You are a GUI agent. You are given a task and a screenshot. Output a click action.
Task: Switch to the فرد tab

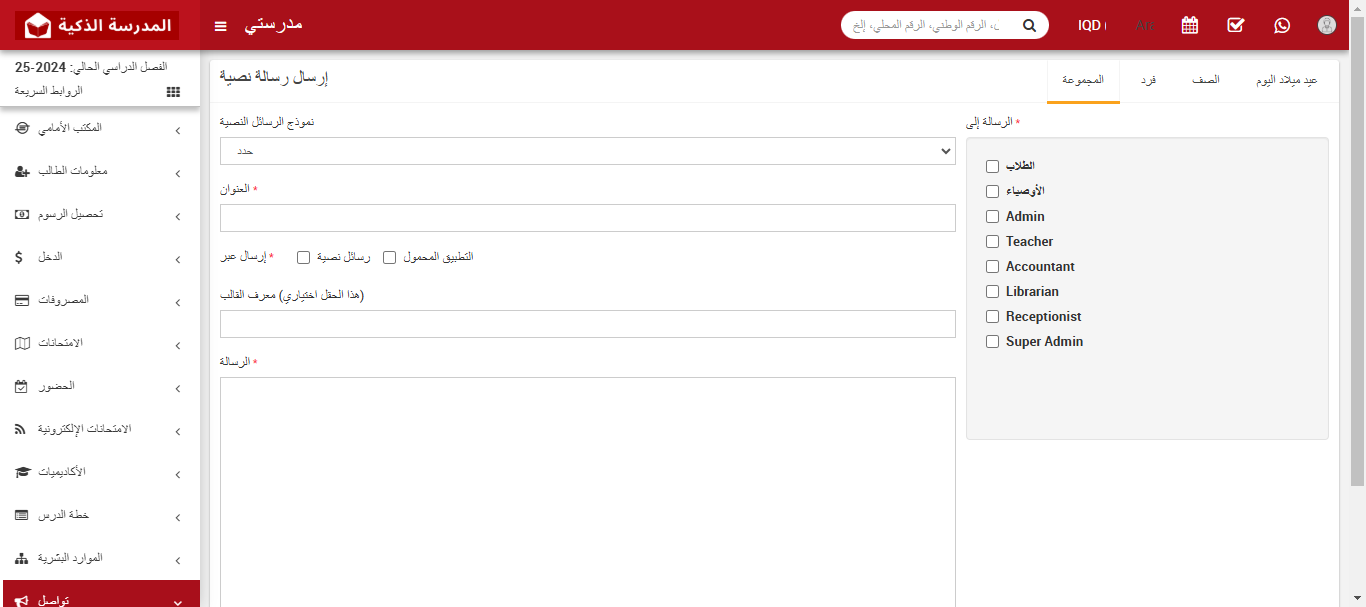click(x=1149, y=80)
